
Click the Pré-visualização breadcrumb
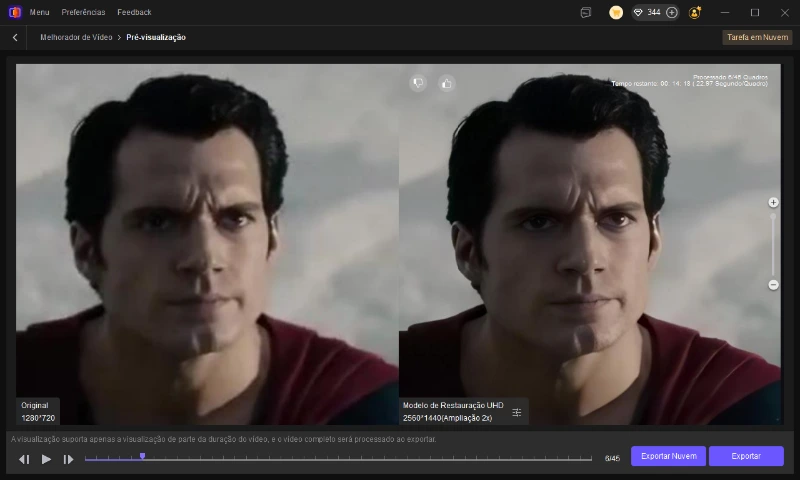click(156, 37)
